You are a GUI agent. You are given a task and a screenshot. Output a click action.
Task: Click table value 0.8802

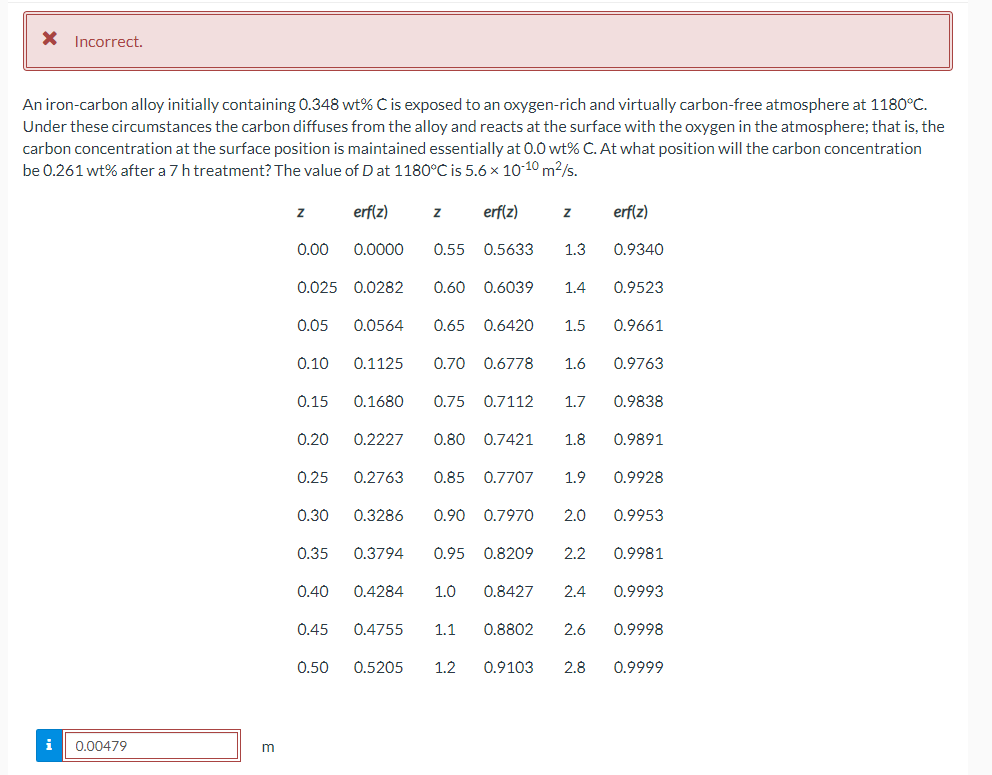coord(509,629)
